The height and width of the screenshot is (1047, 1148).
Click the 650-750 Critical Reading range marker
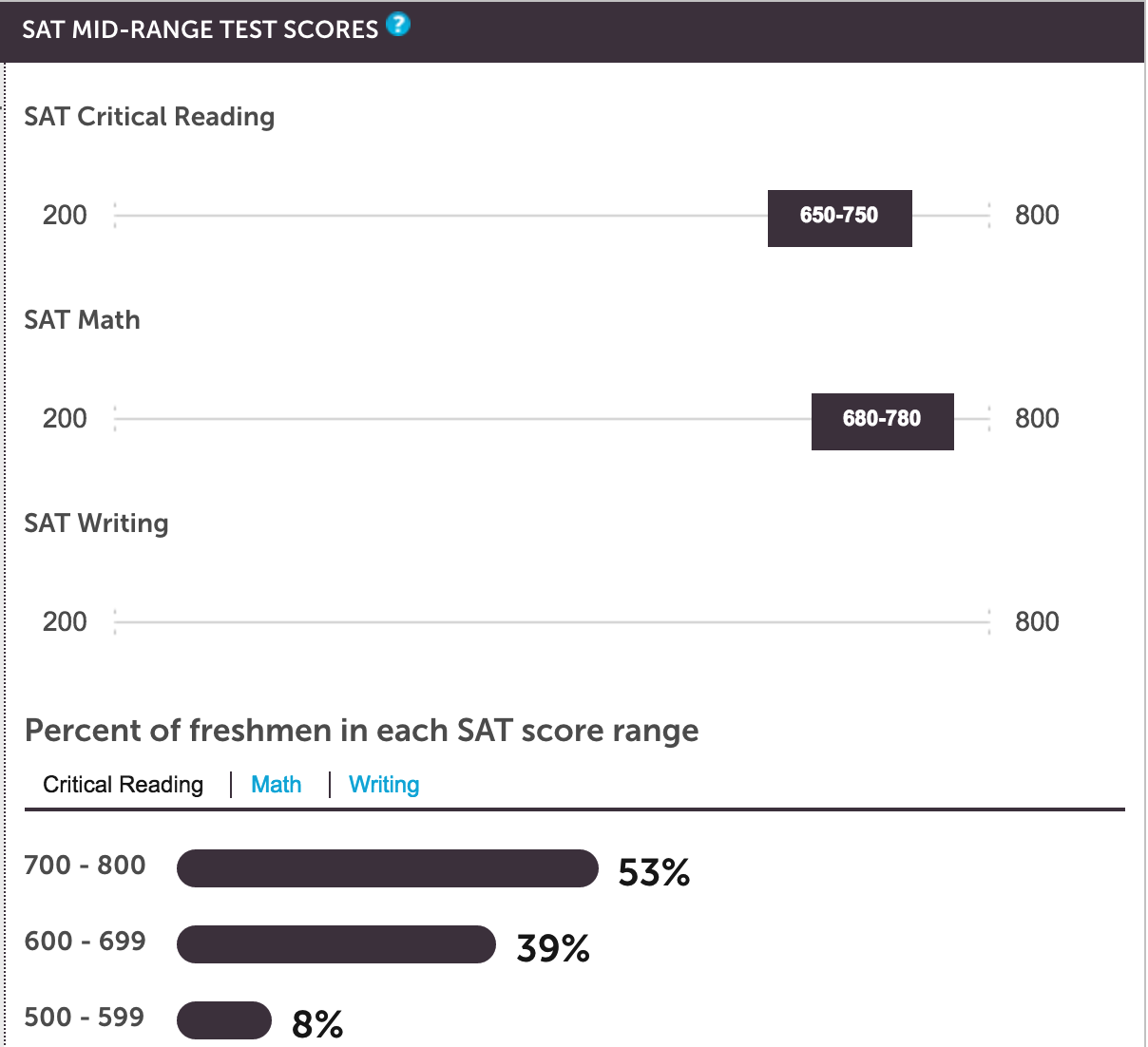click(840, 218)
